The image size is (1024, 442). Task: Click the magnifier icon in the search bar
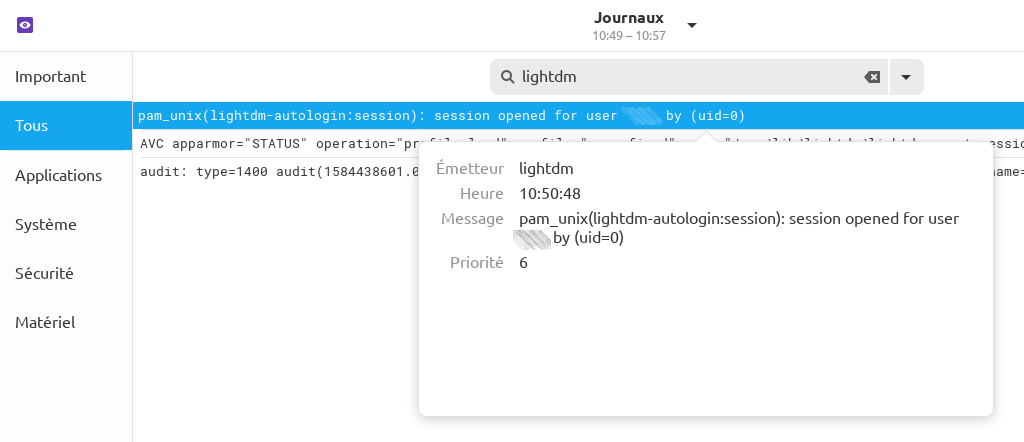click(x=507, y=77)
